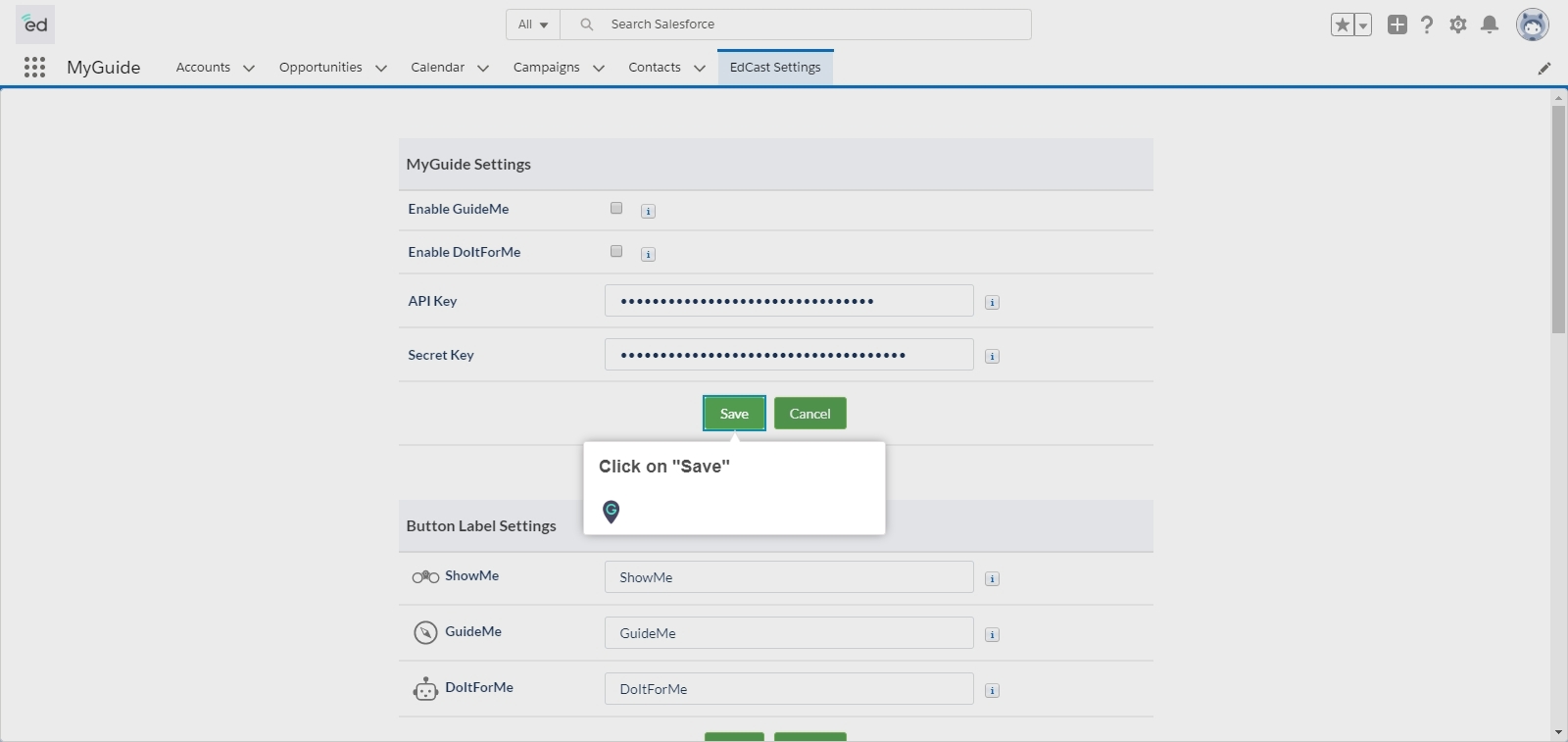Open the Campaigns tab
The image size is (1568, 742).
pyautogui.click(x=546, y=67)
